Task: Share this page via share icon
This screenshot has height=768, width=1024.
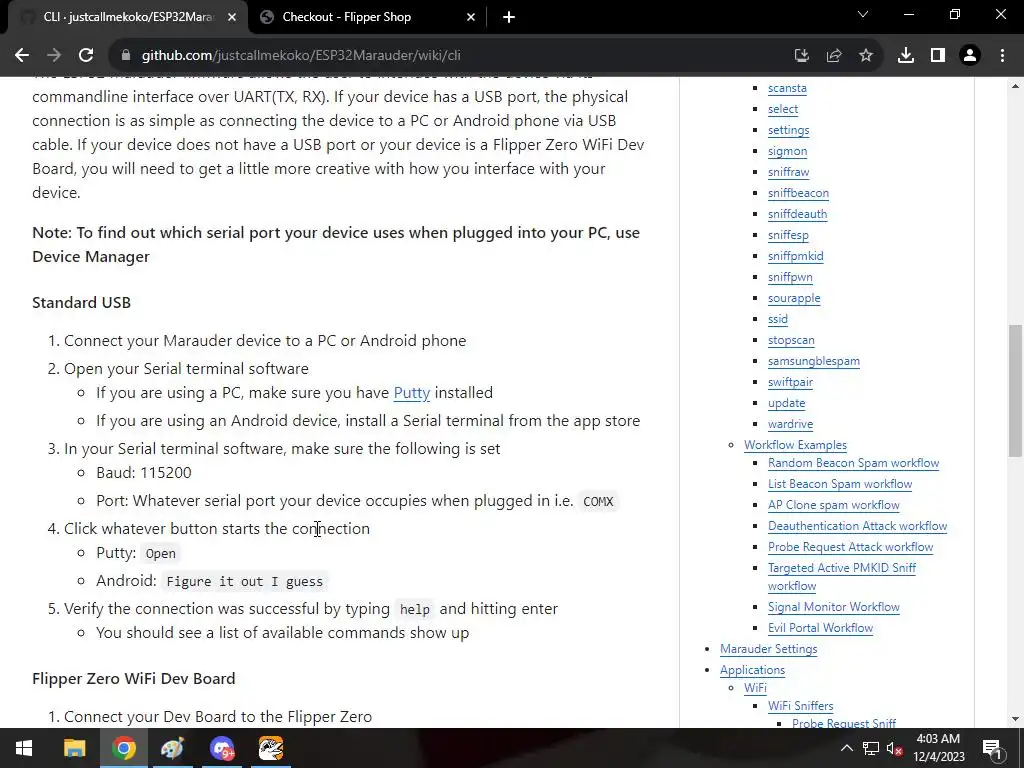Action: coord(834,56)
